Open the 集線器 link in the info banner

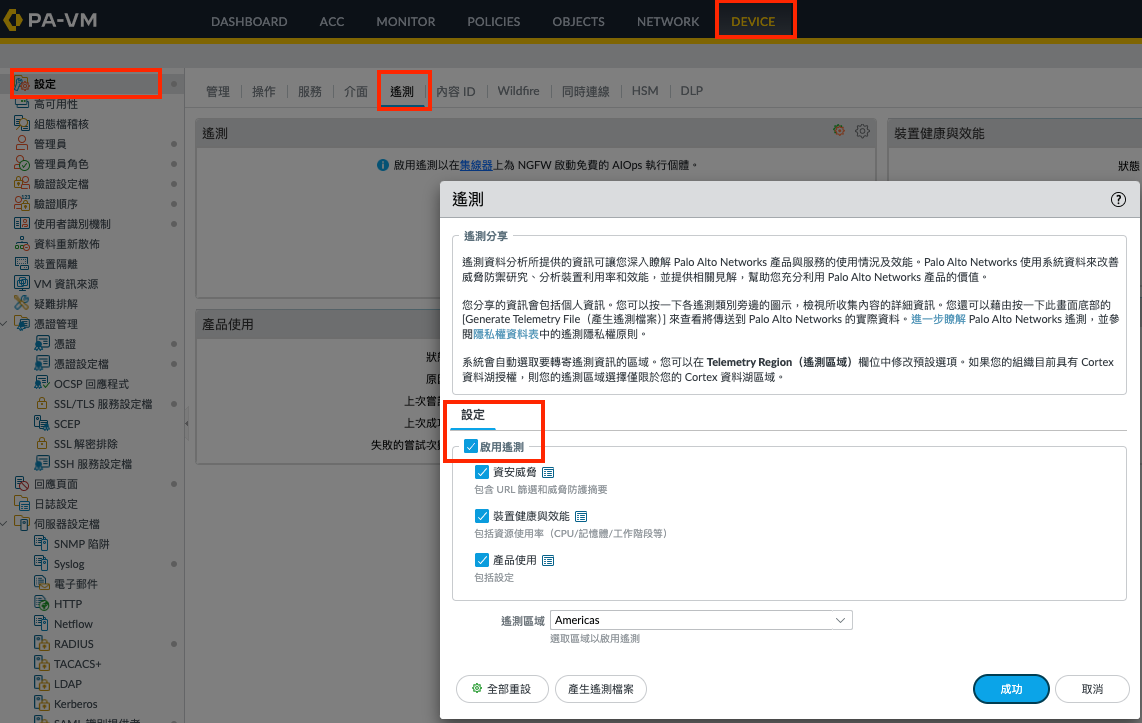coord(476,165)
